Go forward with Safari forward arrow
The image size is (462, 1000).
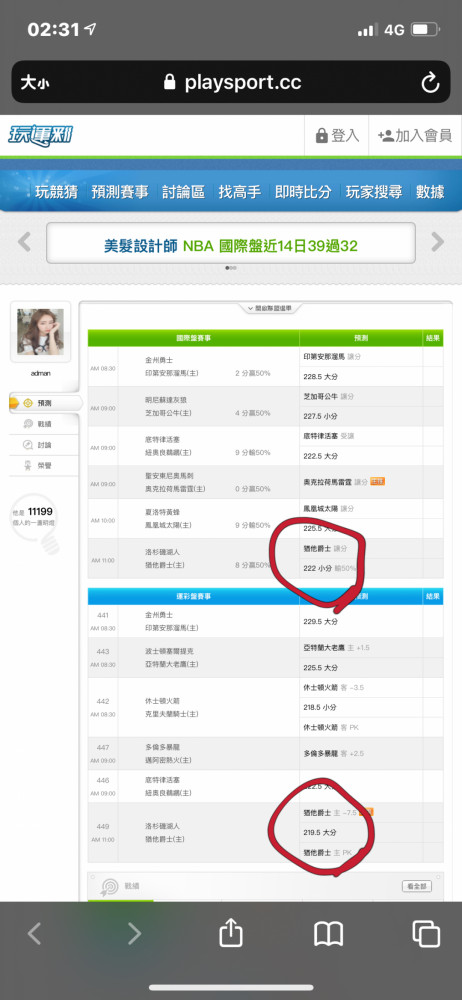pos(134,934)
